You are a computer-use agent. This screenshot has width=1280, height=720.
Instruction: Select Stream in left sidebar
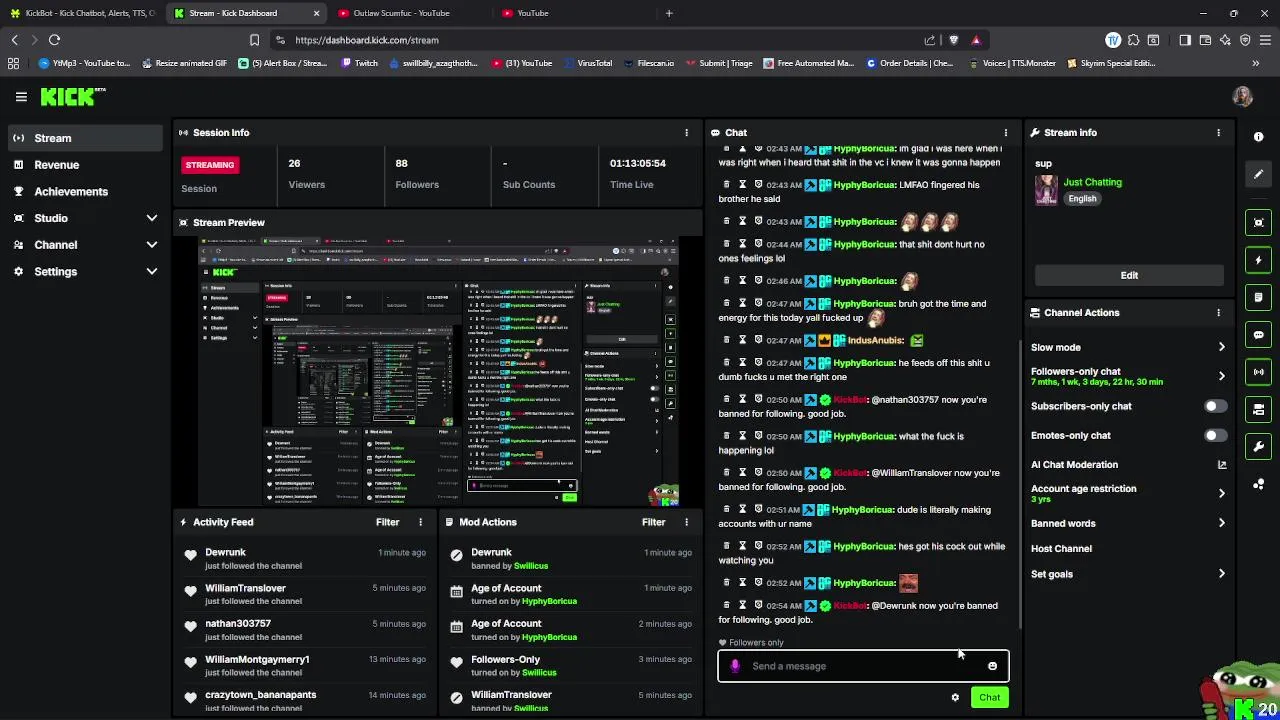coord(85,138)
